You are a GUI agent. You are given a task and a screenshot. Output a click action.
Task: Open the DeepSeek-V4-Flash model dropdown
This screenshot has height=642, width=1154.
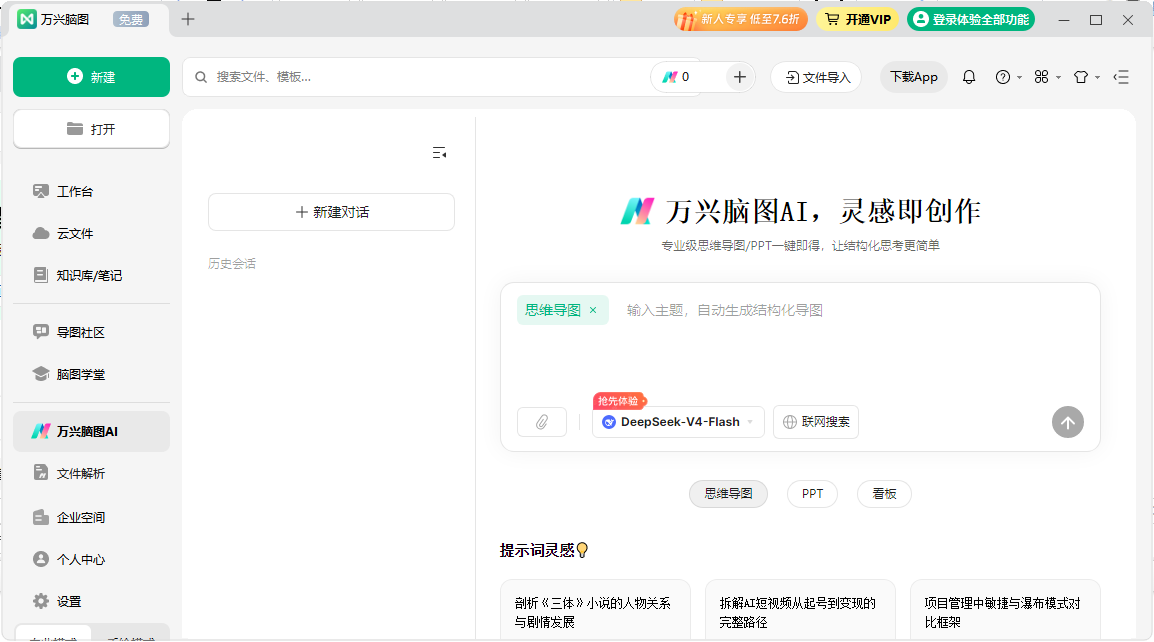(x=678, y=422)
